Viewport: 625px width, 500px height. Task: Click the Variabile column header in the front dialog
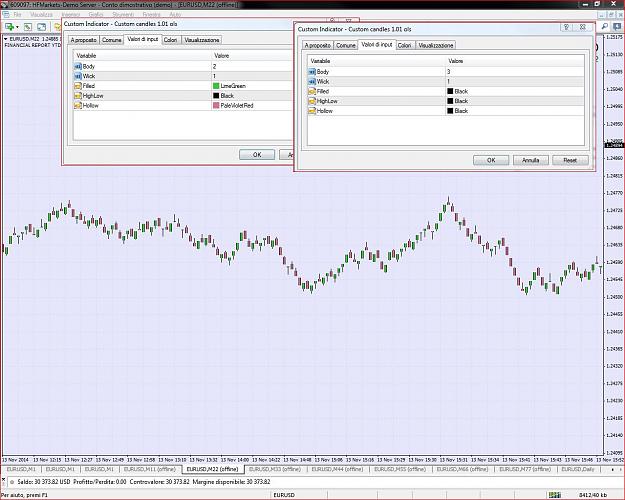(376, 61)
